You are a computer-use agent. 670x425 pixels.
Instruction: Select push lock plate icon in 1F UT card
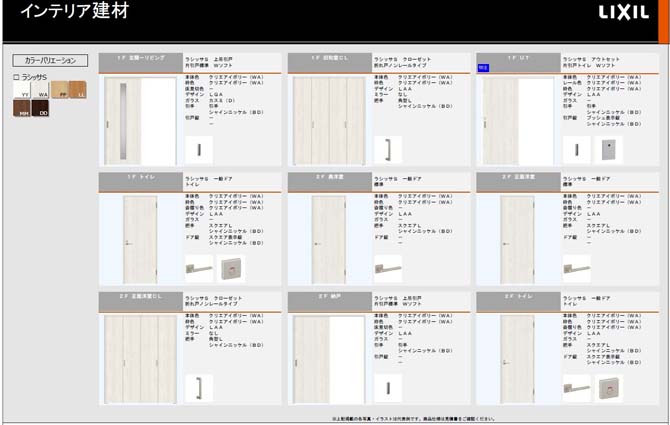tap(608, 150)
